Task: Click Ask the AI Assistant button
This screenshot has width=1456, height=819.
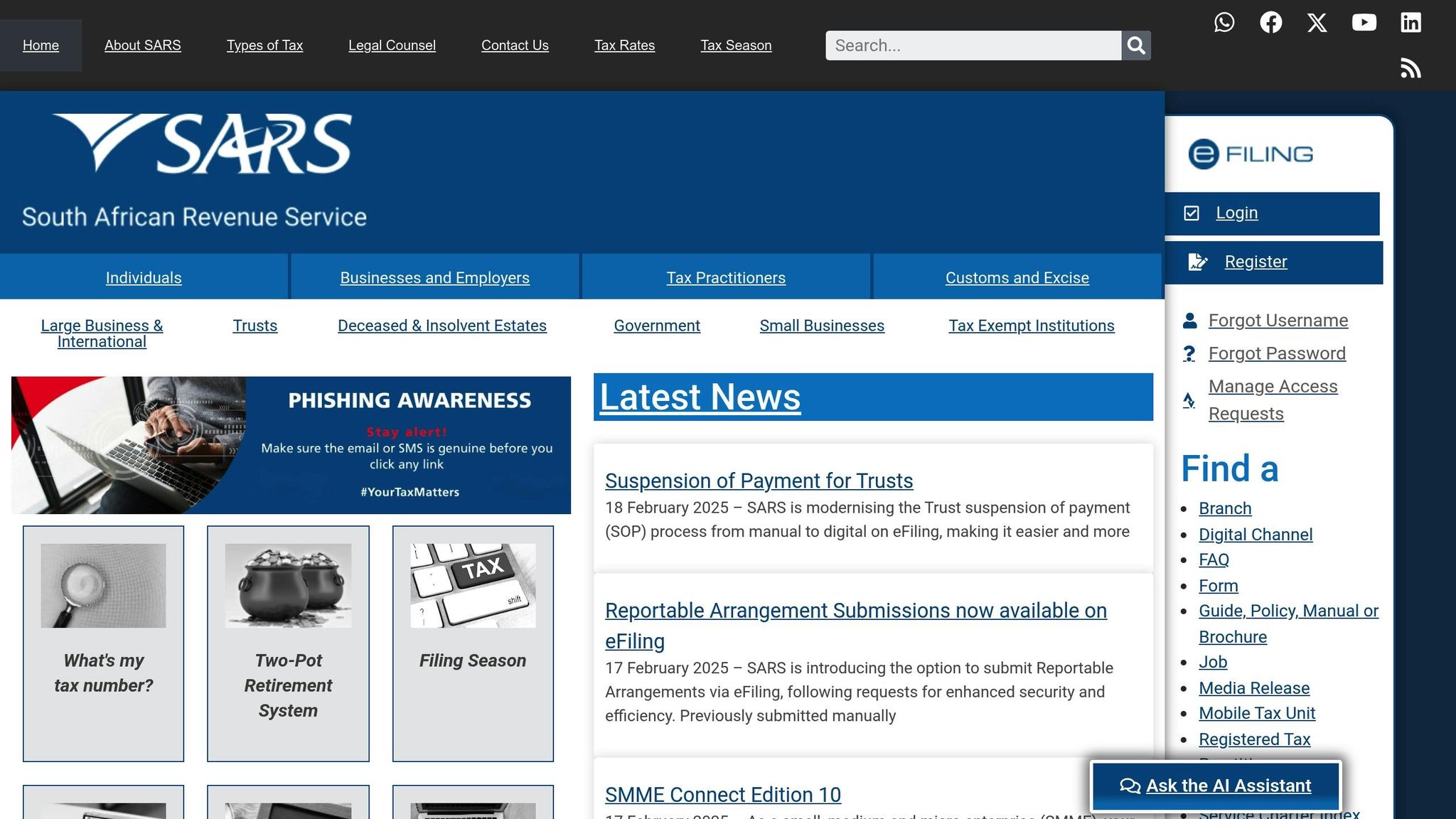Action: tap(1216, 786)
